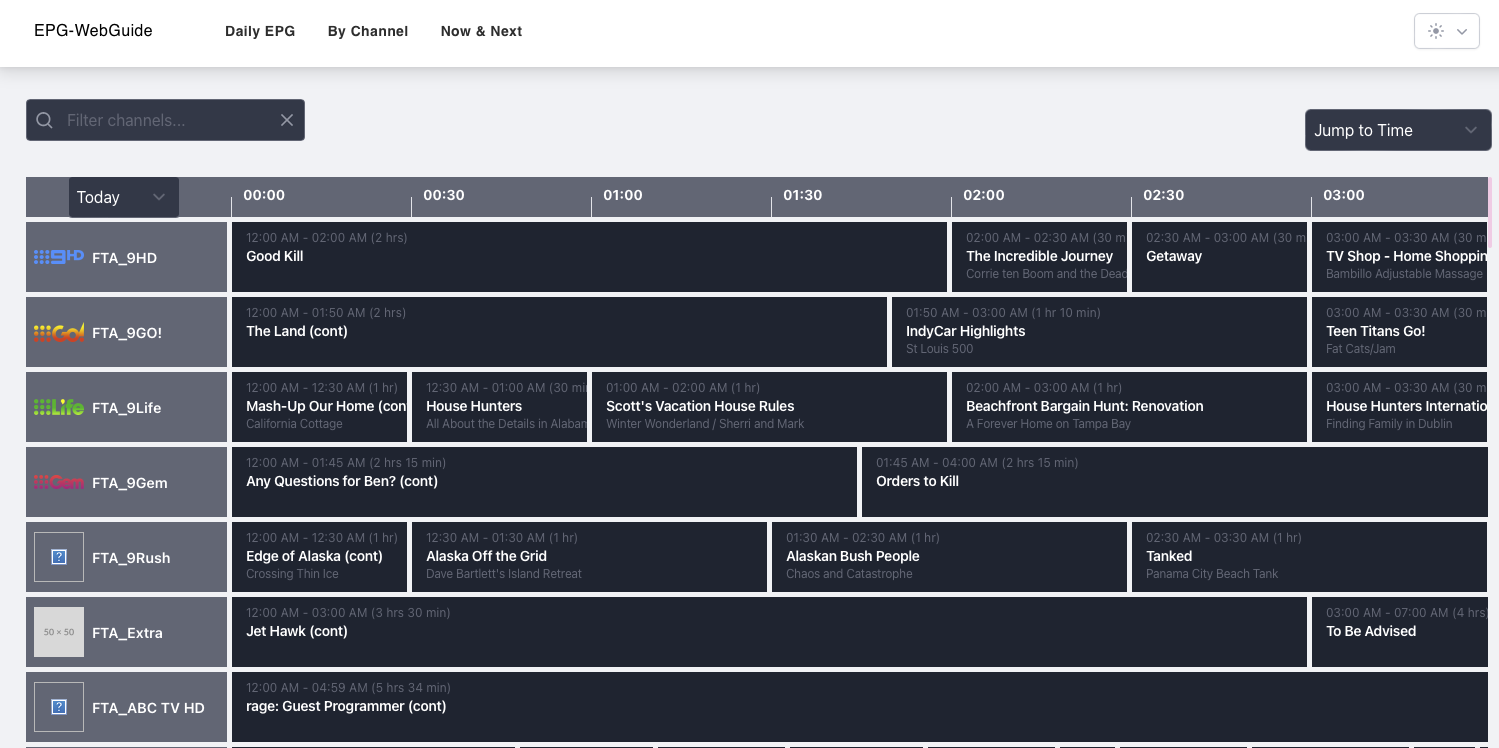1499x748 pixels.
Task: Open Scott's Vacation House Rules programme
Action: click(x=769, y=407)
